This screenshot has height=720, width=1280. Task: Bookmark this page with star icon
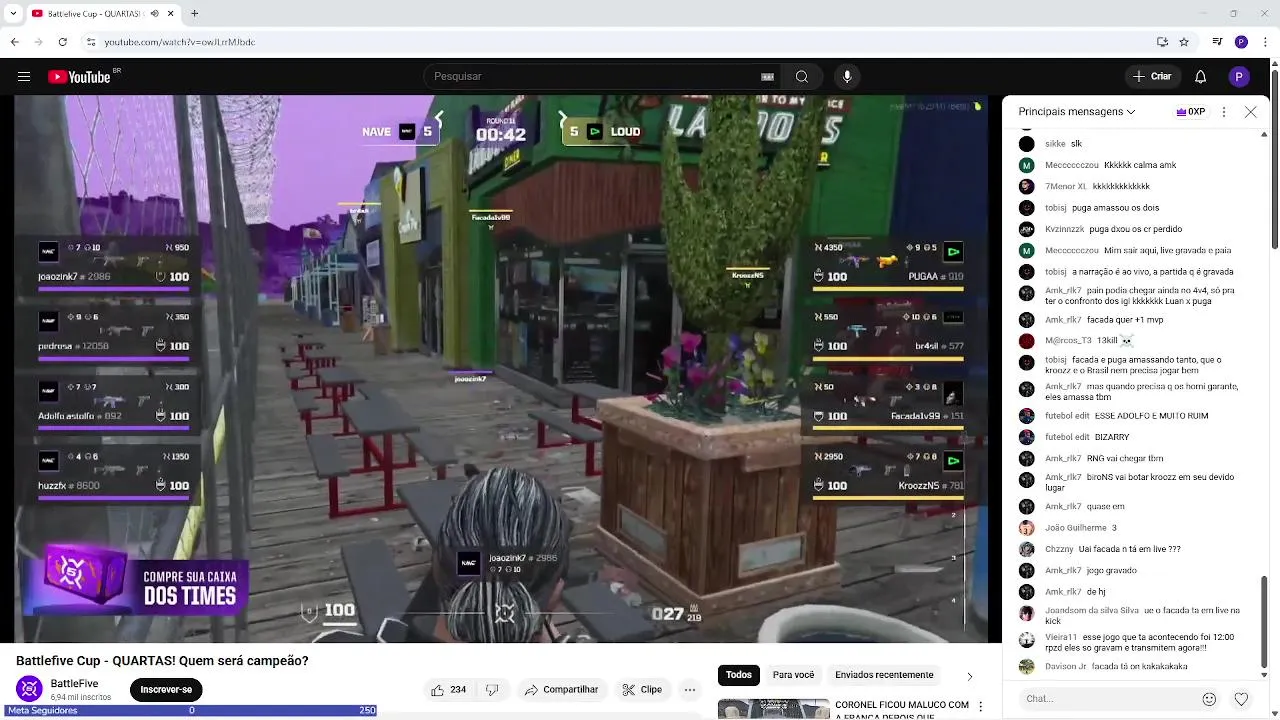(1184, 42)
